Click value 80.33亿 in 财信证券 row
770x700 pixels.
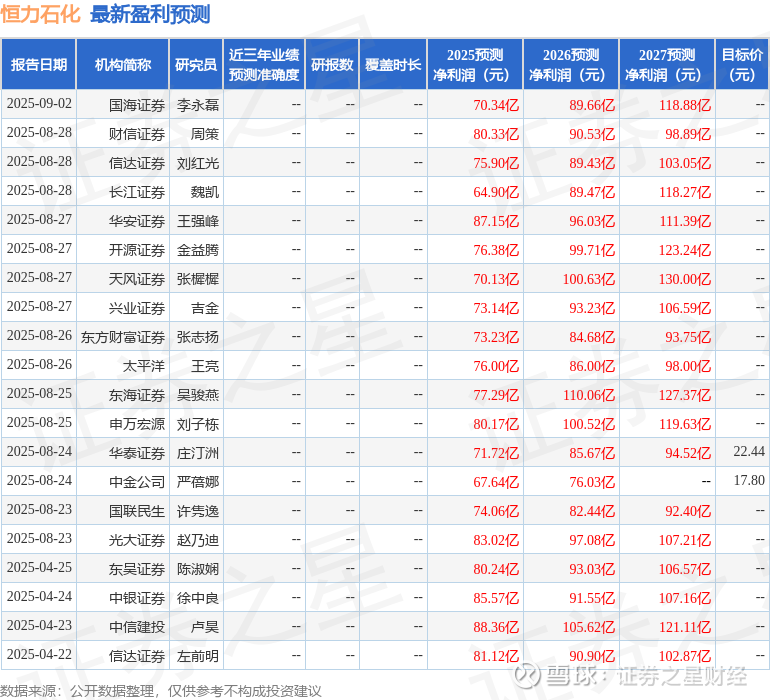496,134
